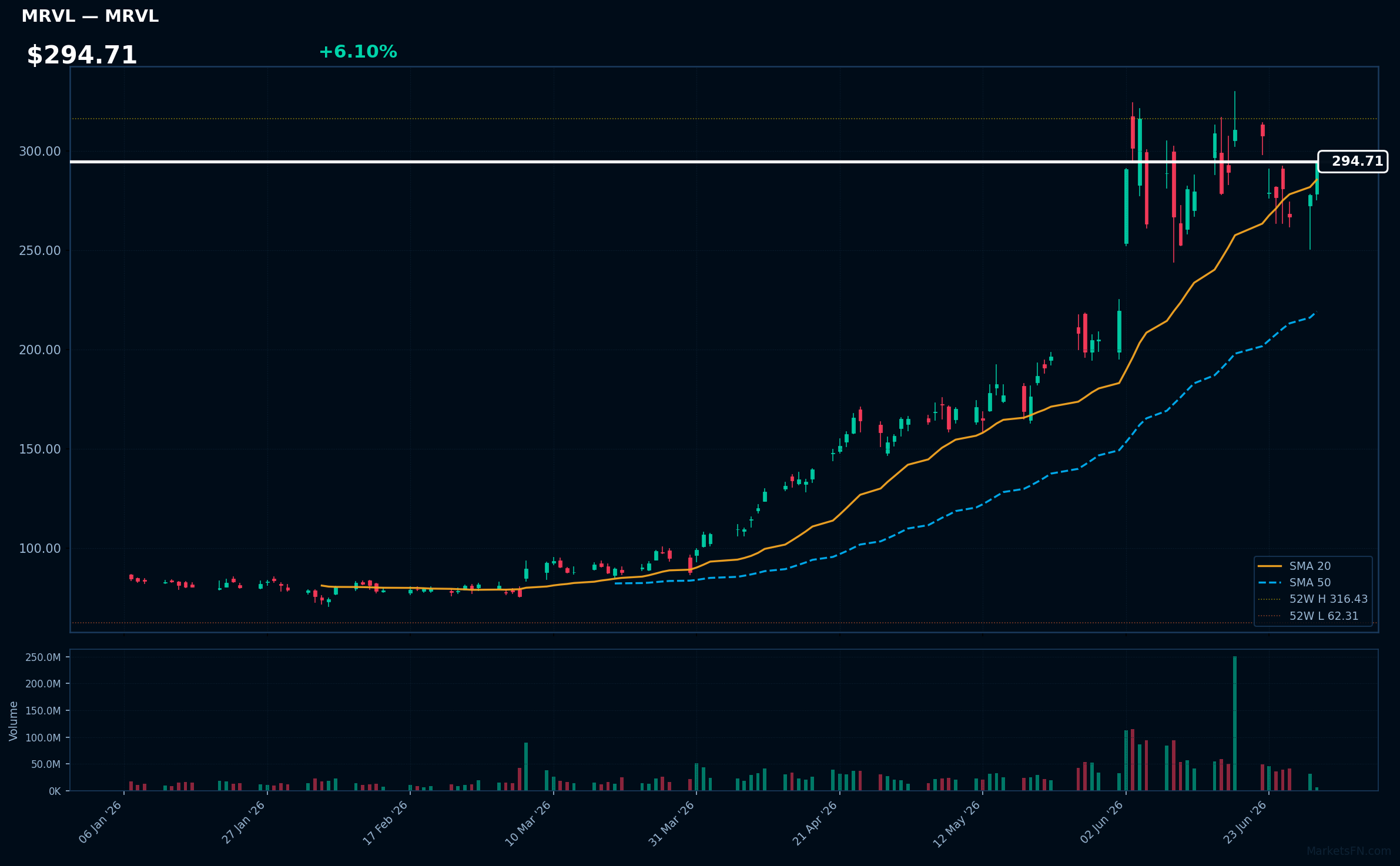Image resolution: width=1400 pixels, height=866 pixels.
Task: Click the 52W L 62.31 legend entry
Action: [1308, 616]
